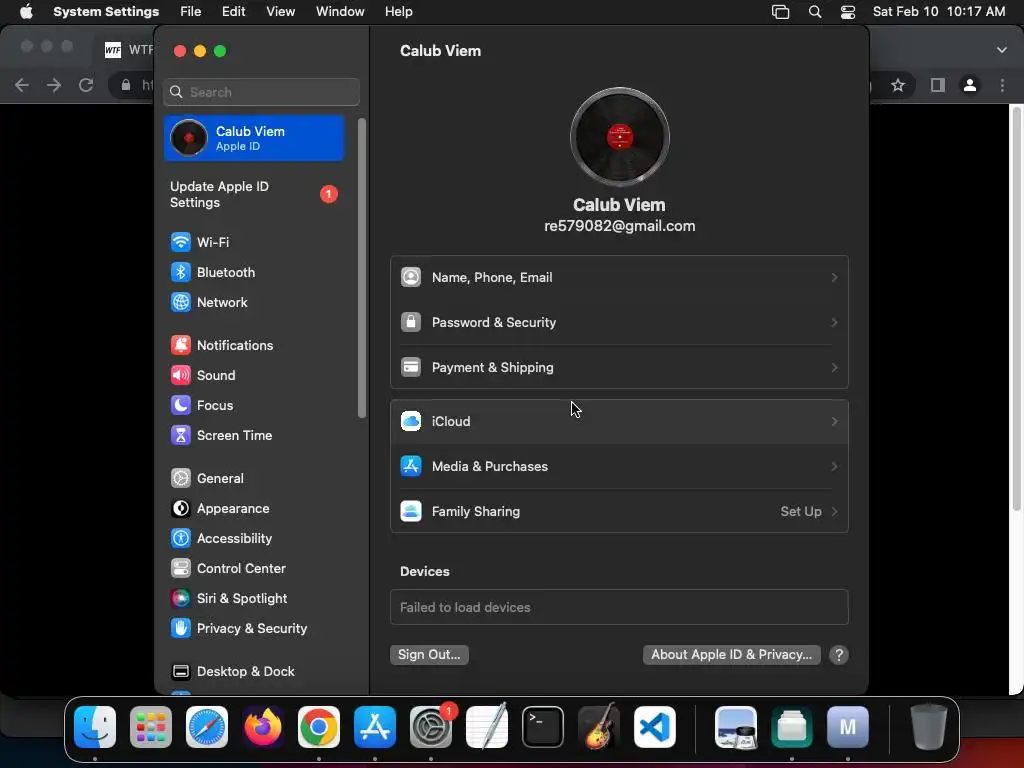The image size is (1024, 768).
Task: Open Google Chrome from the Dock
Action: point(319,727)
